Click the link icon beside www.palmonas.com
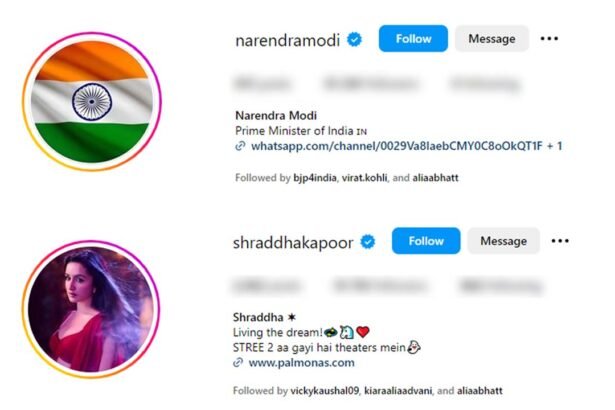This screenshot has height=410, width=615. (238, 363)
